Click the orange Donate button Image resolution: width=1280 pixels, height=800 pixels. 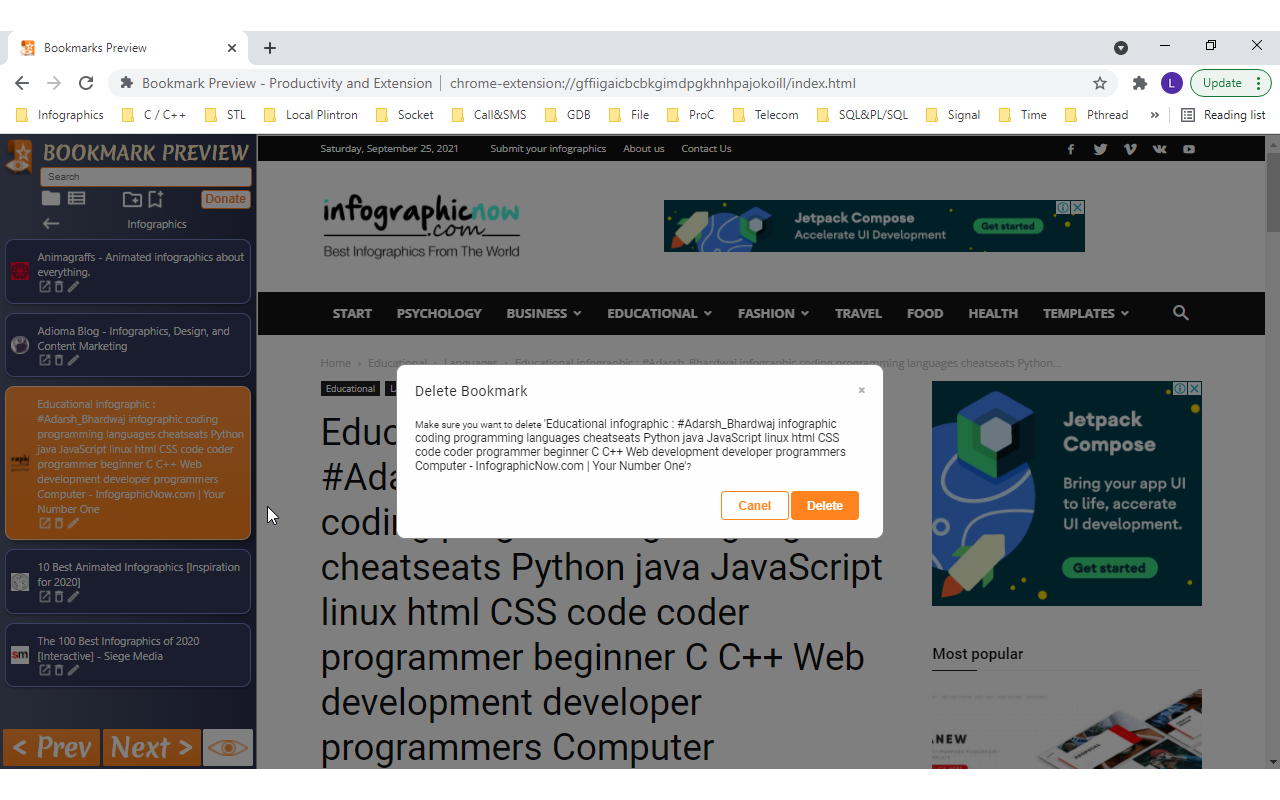pos(225,199)
